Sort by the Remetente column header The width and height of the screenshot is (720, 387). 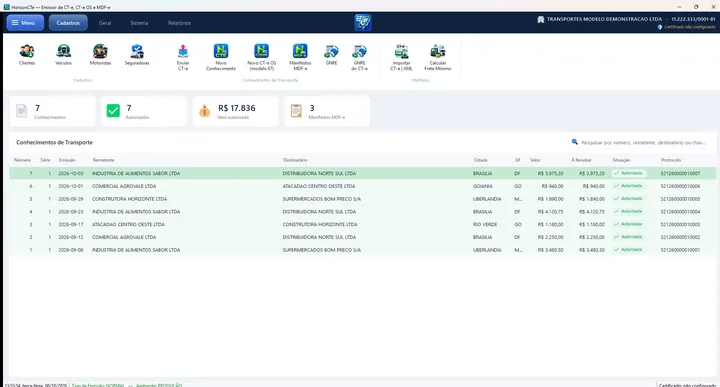coord(103,160)
